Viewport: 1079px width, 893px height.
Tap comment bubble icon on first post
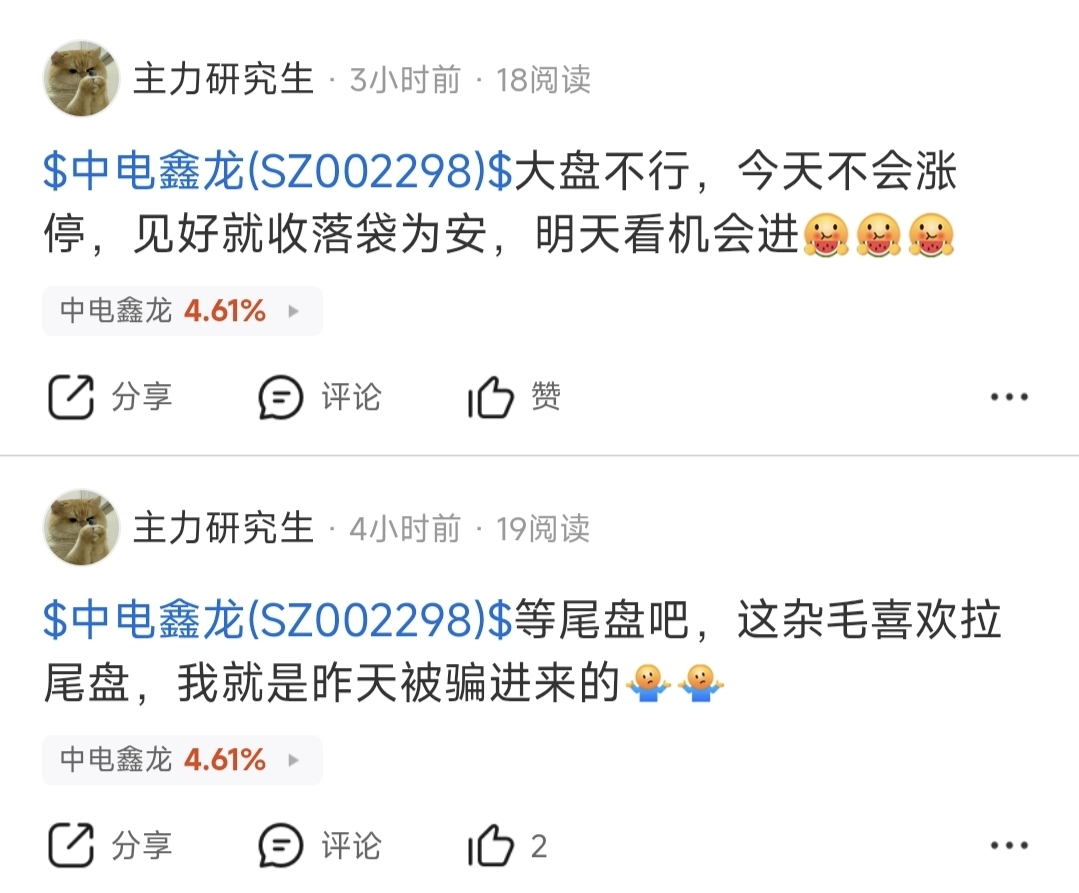(281, 397)
